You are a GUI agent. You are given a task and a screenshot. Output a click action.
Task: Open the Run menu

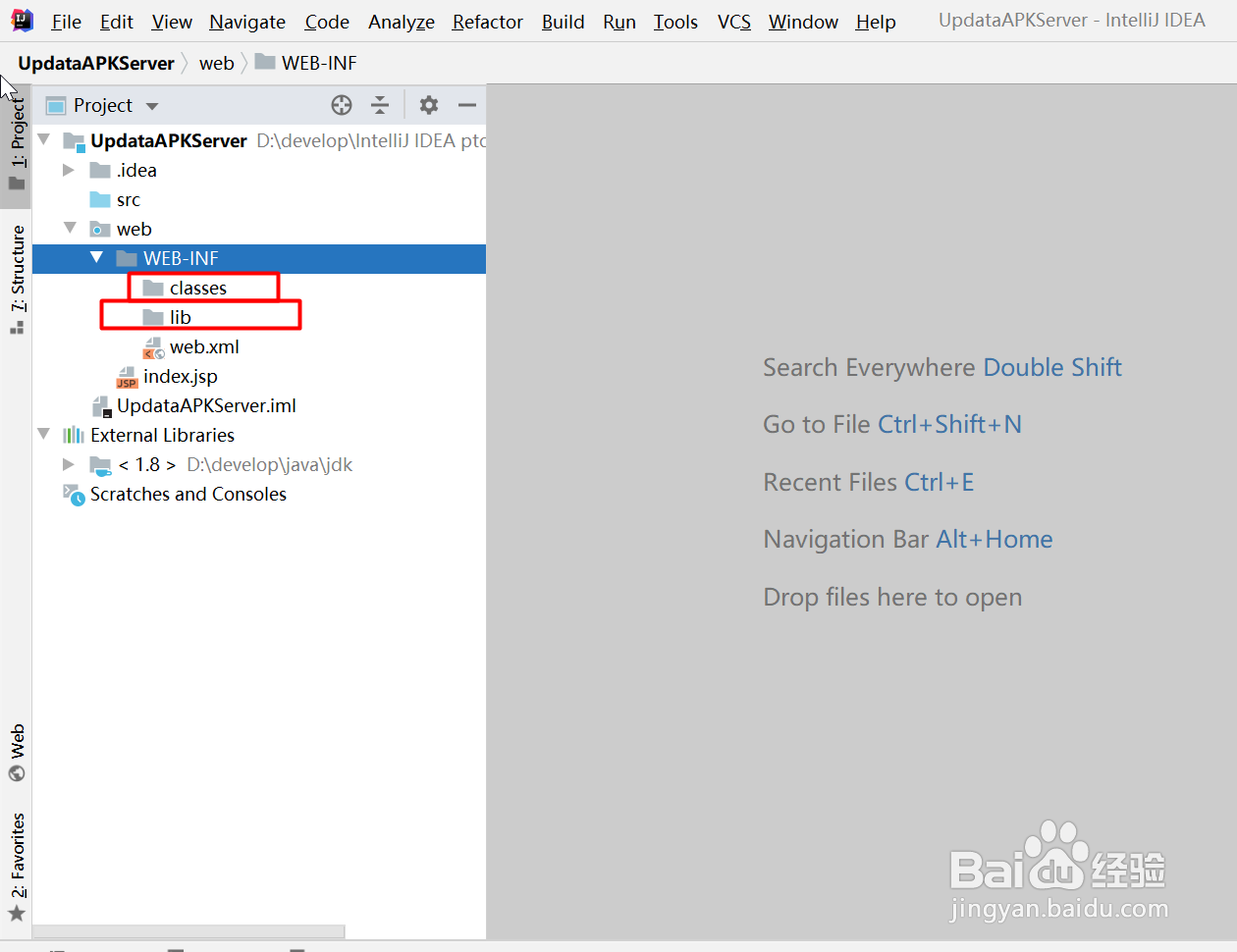click(619, 22)
